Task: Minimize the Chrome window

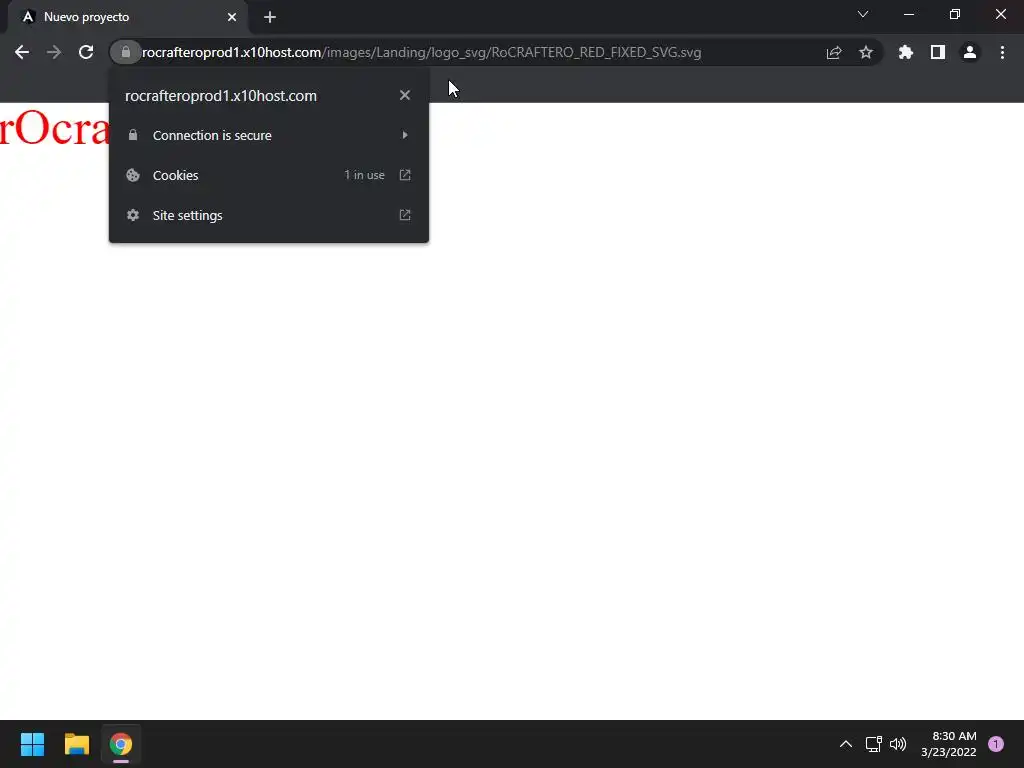Action: coord(909,14)
